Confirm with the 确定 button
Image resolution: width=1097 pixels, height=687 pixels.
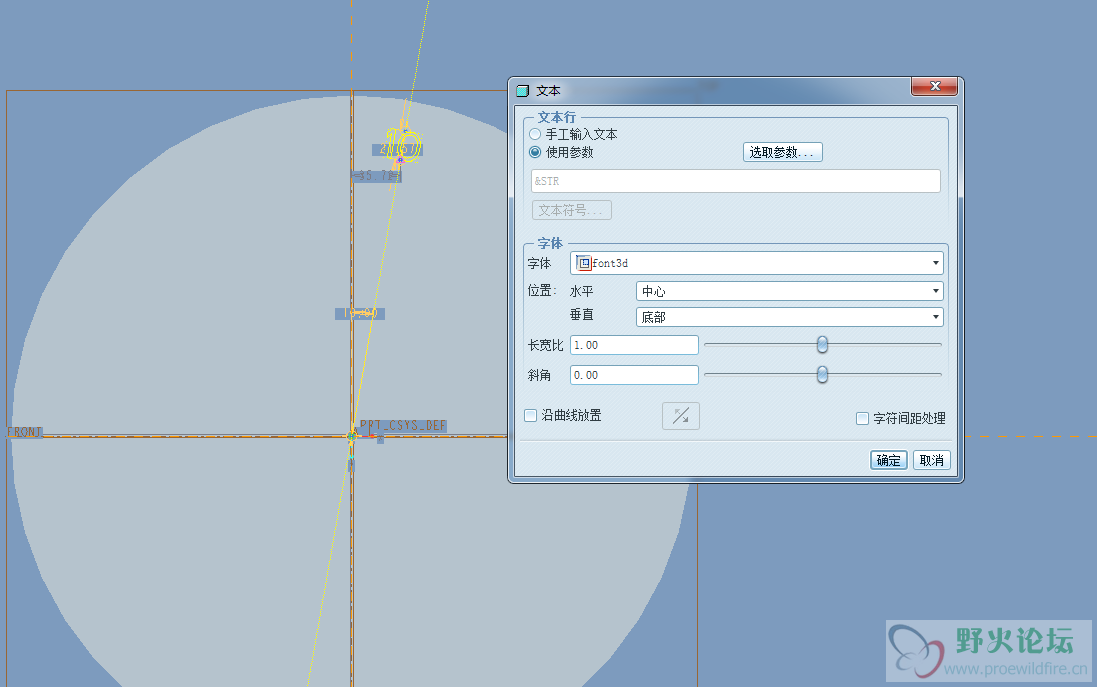(x=889, y=460)
